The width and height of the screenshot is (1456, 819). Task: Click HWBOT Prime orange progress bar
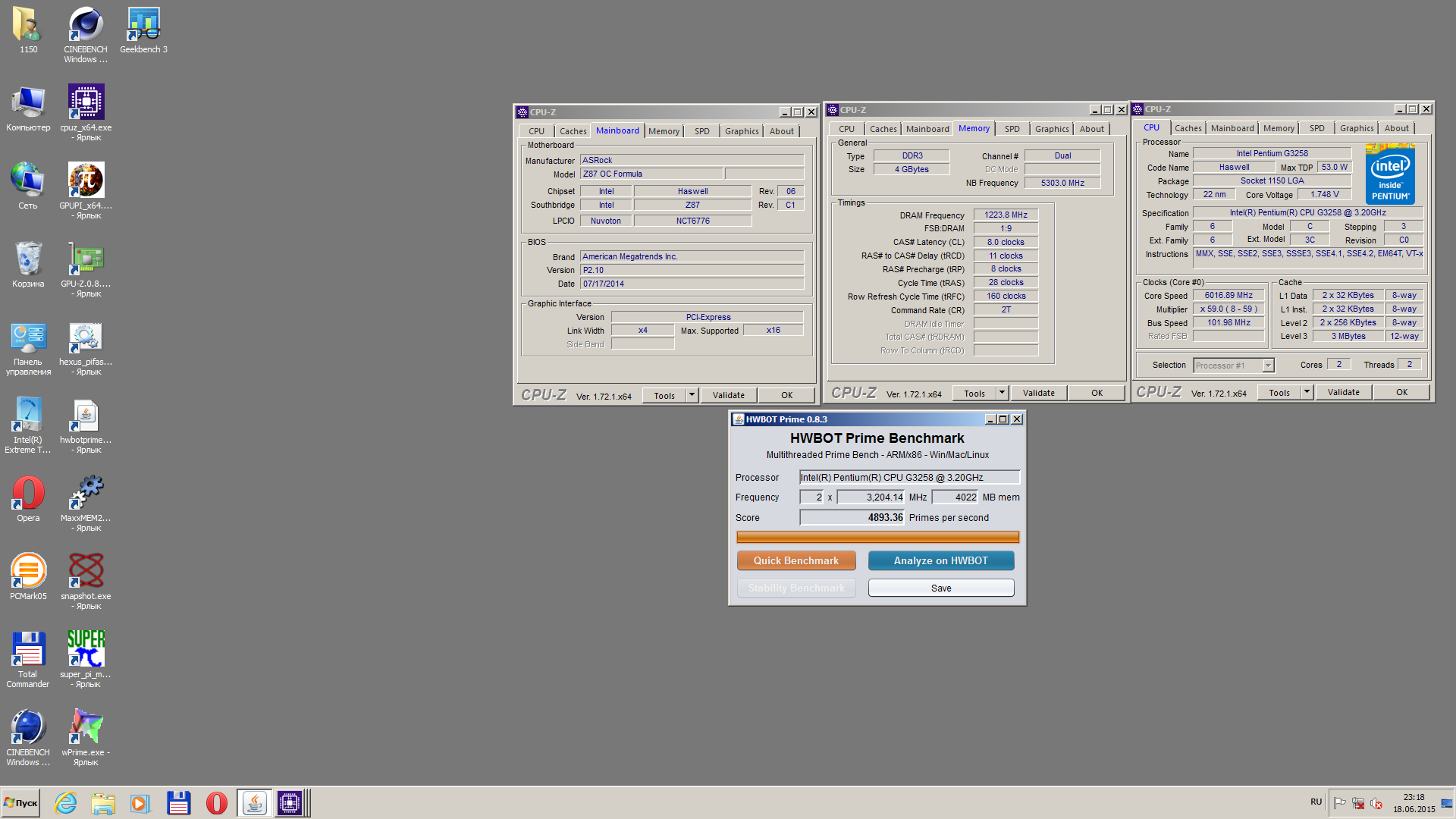click(x=877, y=538)
